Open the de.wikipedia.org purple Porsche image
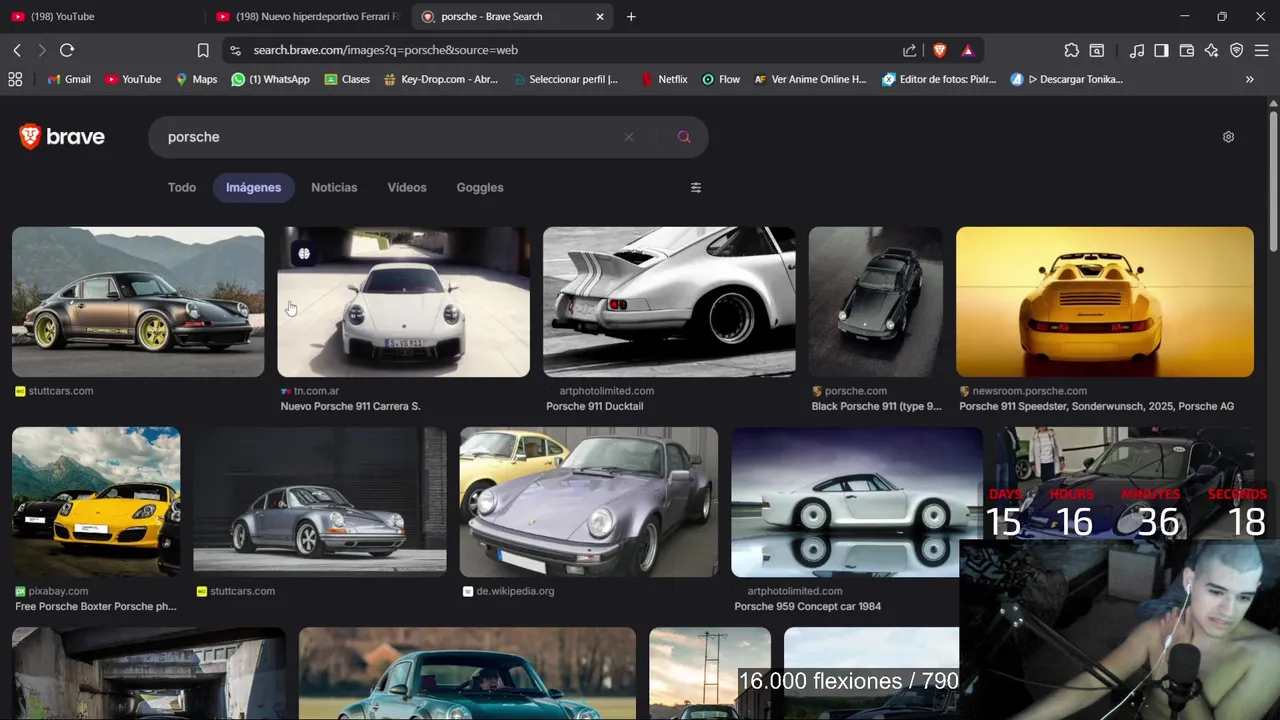The width and height of the screenshot is (1280, 720). tap(589, 502)
